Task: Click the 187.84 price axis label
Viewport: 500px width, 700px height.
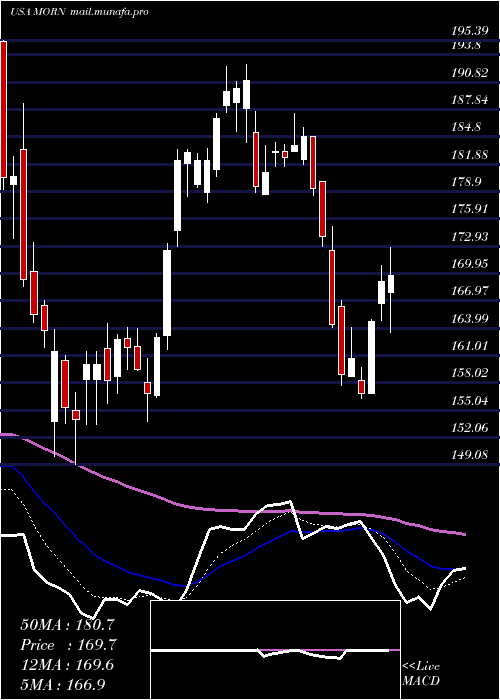Action: 469,100
